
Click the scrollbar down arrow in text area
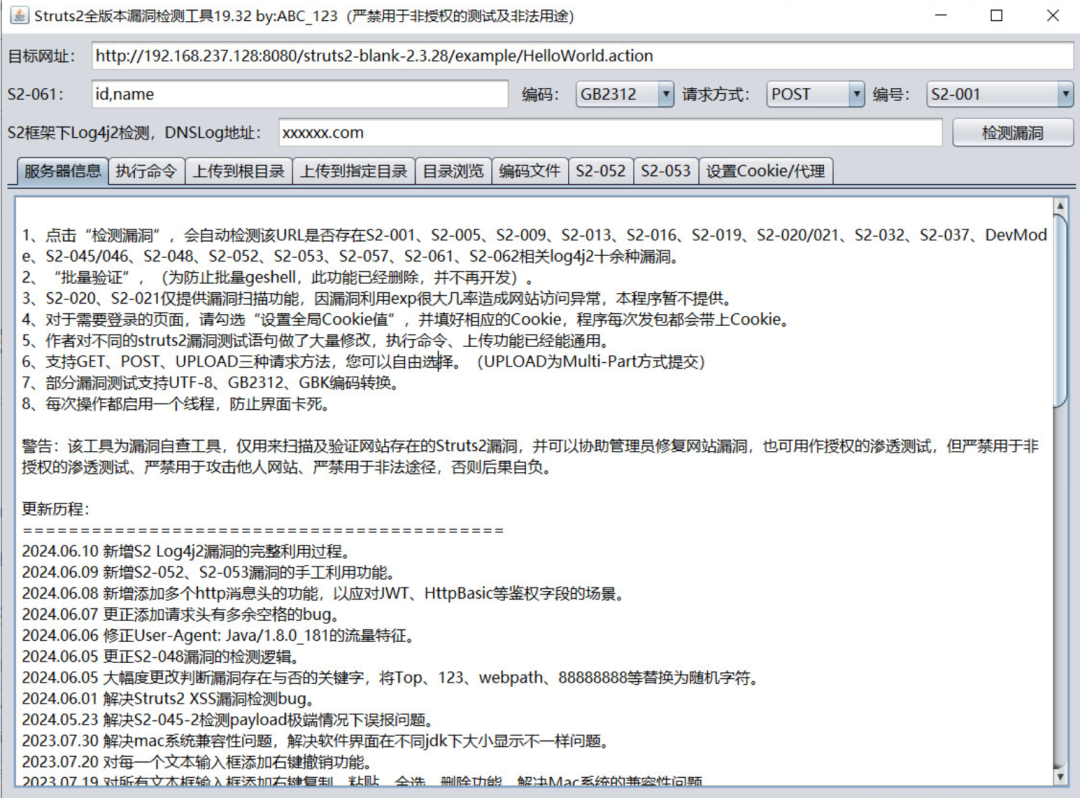[1060, 777]
